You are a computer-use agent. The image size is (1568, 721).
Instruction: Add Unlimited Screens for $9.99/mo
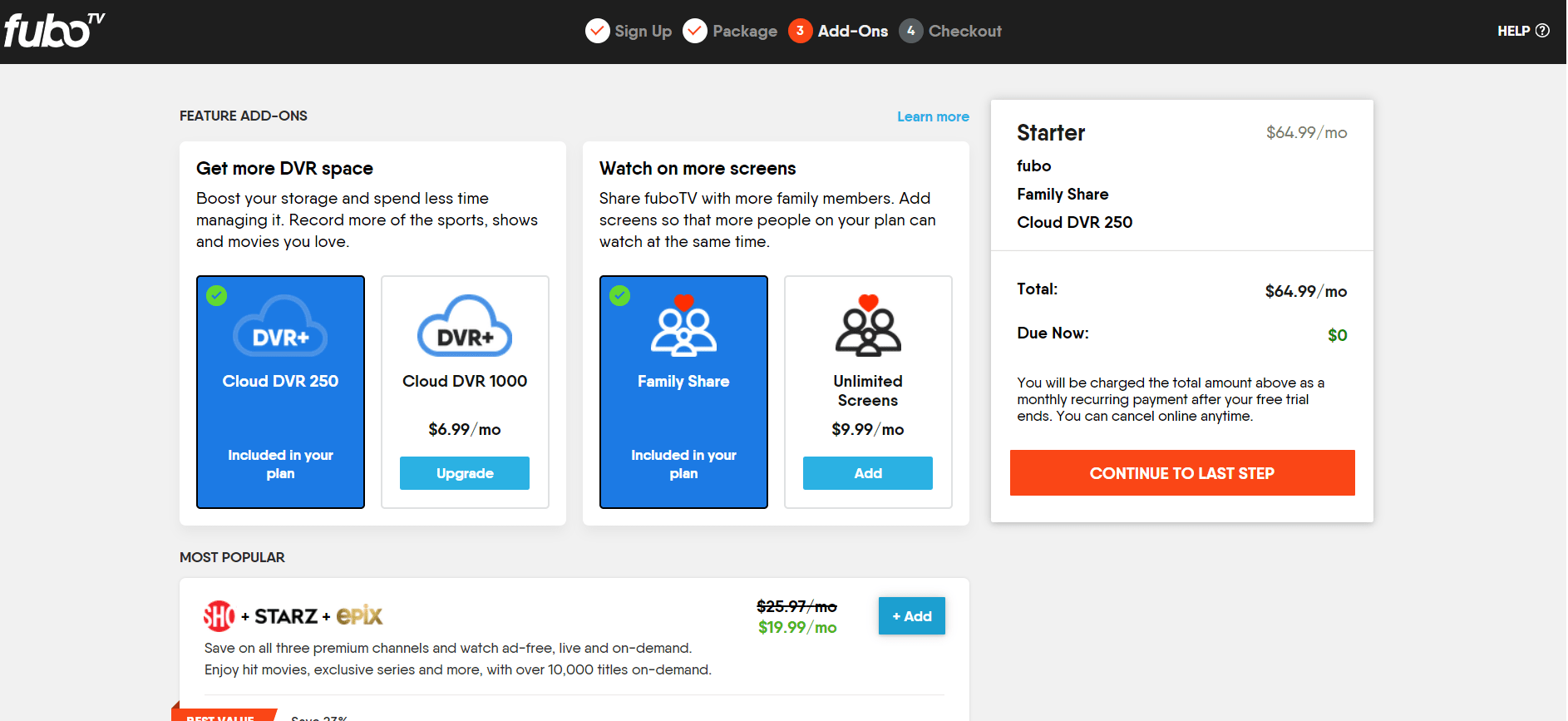point(868,473)
